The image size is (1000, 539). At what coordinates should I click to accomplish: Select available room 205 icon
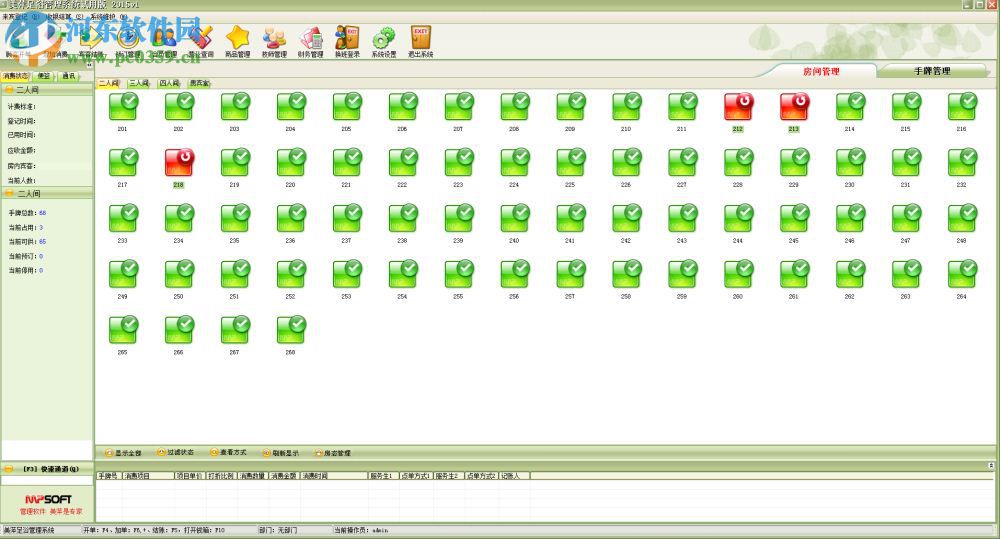[x=347, y=107]
